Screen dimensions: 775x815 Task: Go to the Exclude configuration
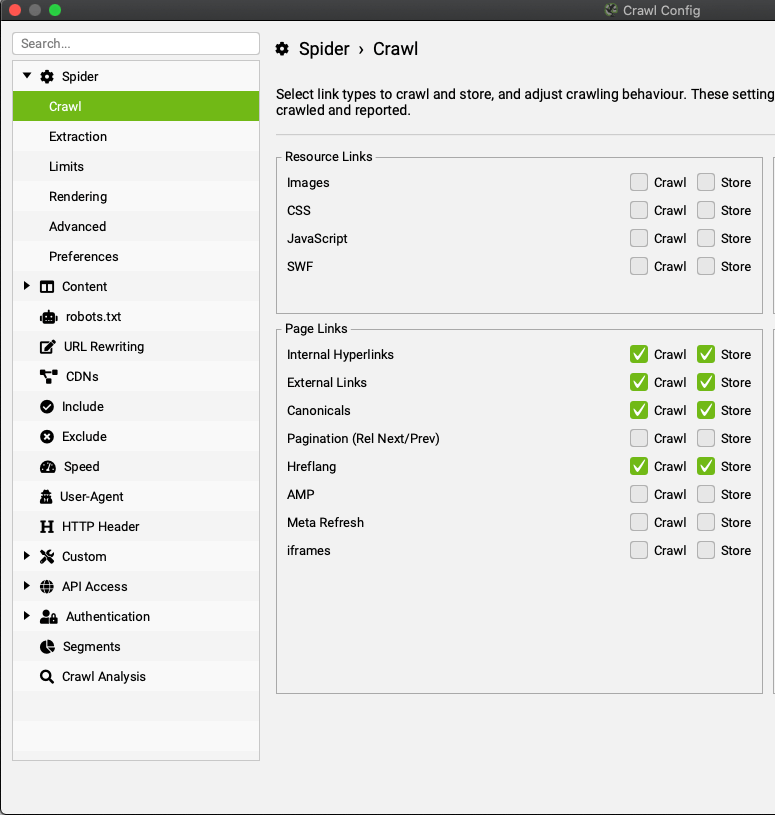click(x=83, y=437)
